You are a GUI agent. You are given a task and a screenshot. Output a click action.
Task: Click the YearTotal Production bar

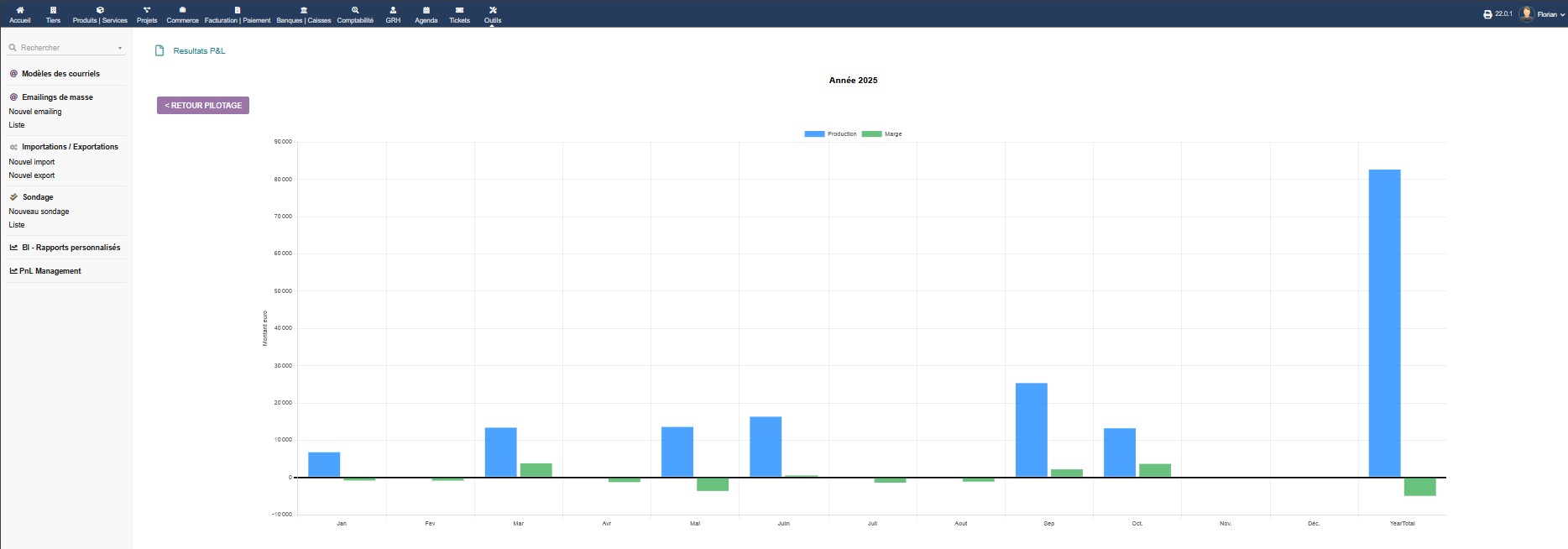coord(1384,324)
